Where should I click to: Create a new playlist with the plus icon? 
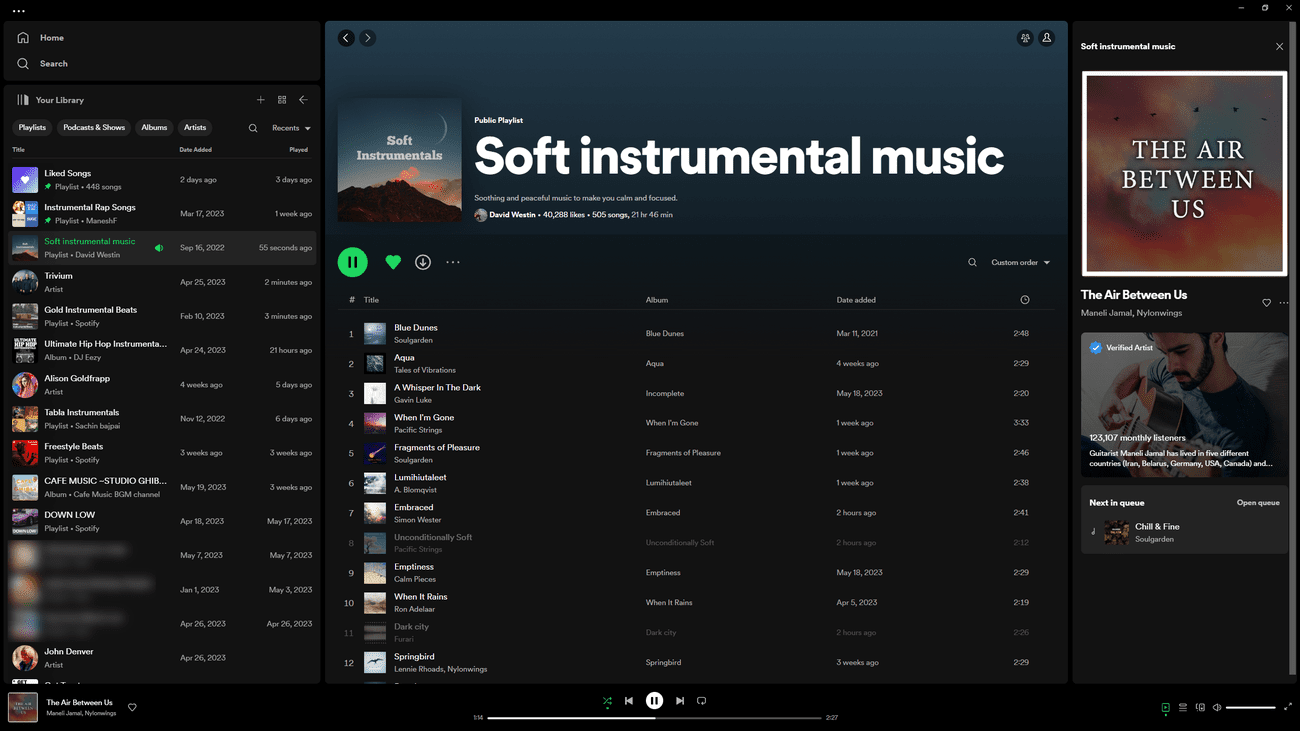[261, 99]
